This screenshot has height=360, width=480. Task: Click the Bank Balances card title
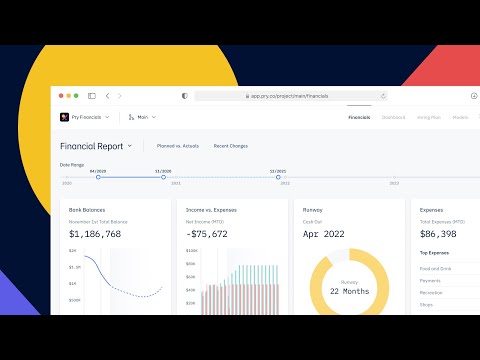click(87, 210)
